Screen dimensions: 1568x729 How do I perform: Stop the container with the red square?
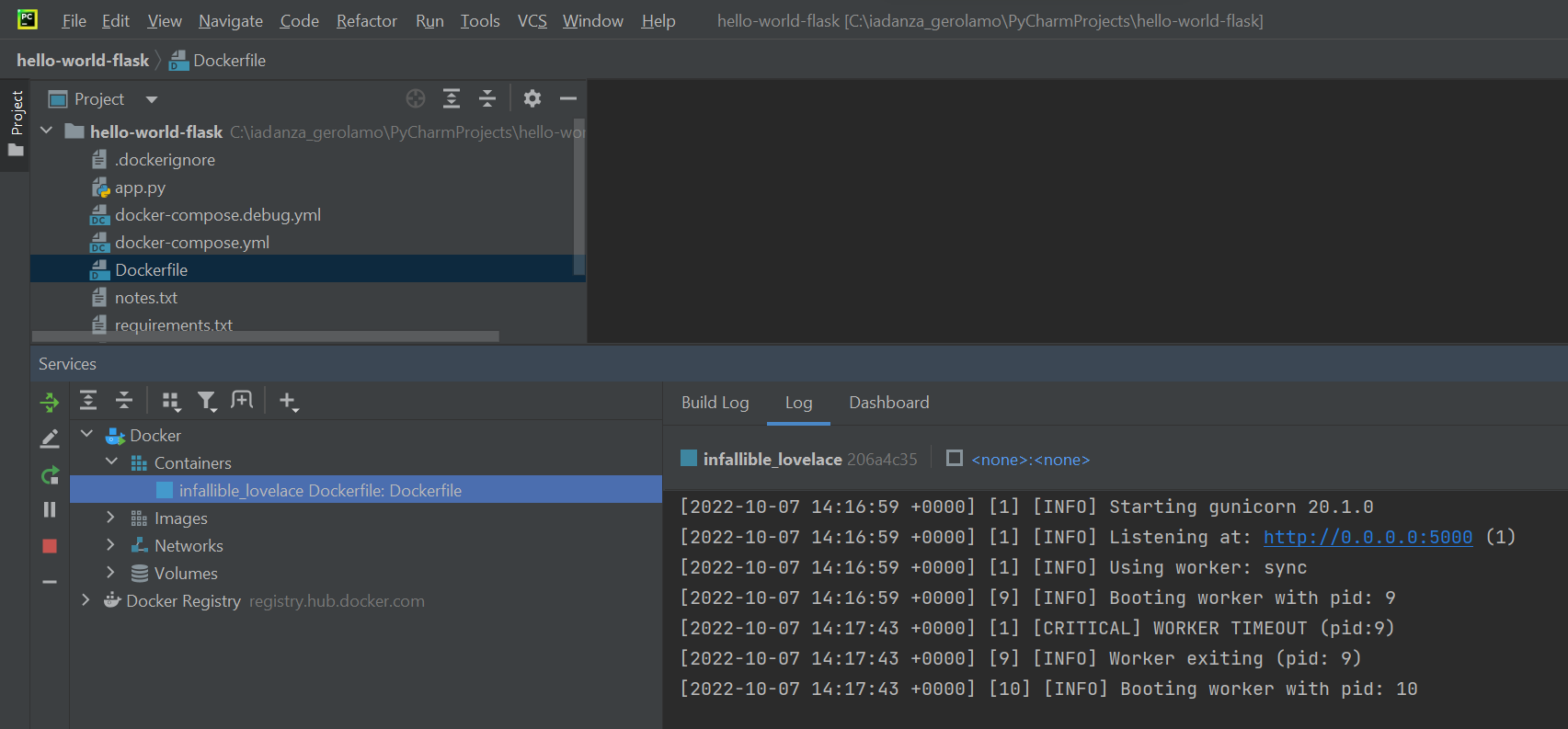pos(50,546)
